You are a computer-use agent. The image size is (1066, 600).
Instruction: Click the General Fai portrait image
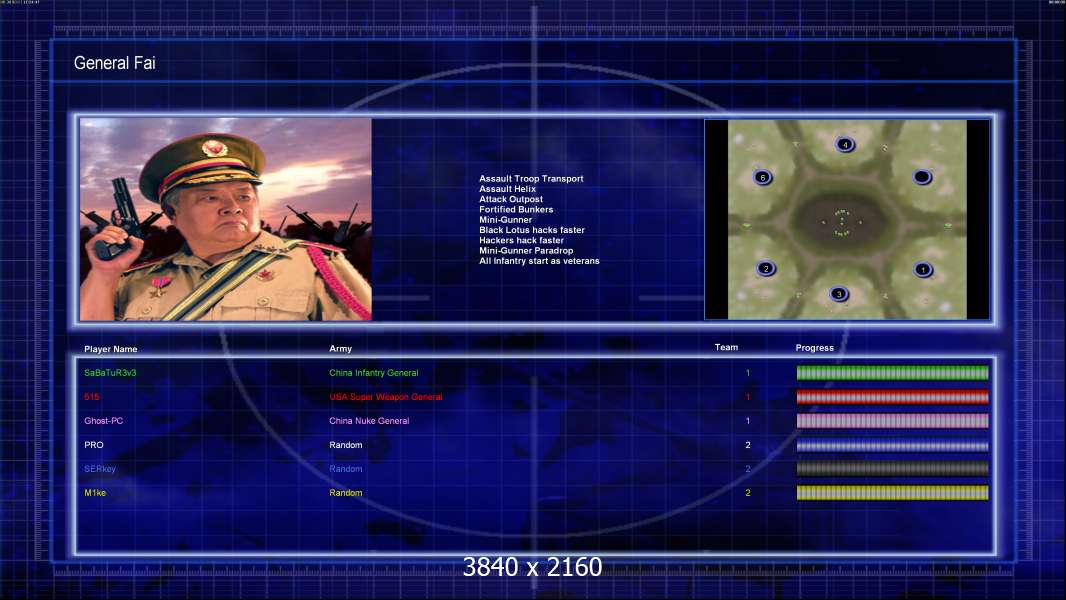tap(226, 219)
